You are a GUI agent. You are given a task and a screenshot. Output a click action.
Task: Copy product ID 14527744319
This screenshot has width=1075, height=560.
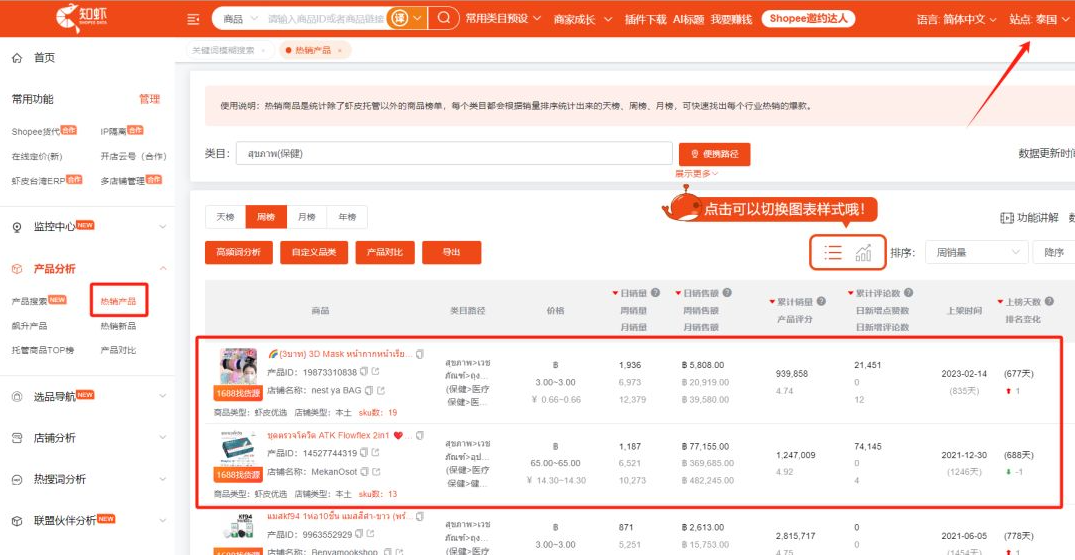363,453
